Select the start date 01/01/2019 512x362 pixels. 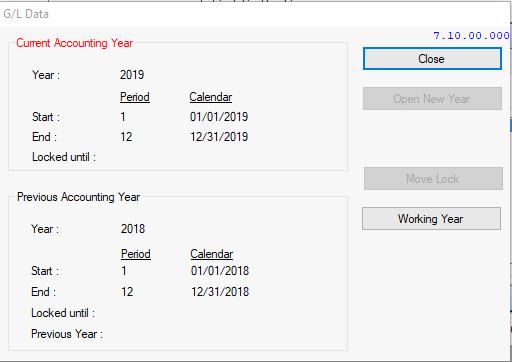219,117
